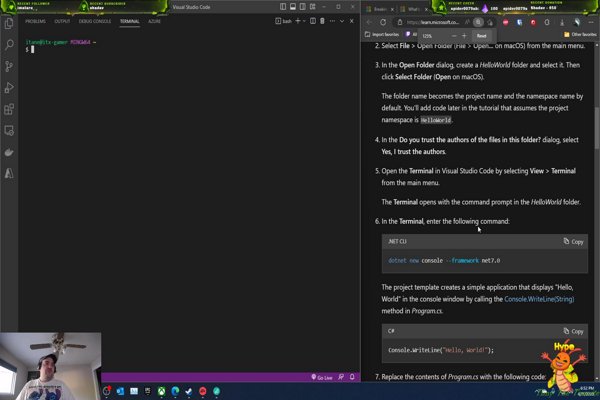The width and height of the screenshot is (600, 400).
Task: Go back in the browser
Action: click(369, 22)
